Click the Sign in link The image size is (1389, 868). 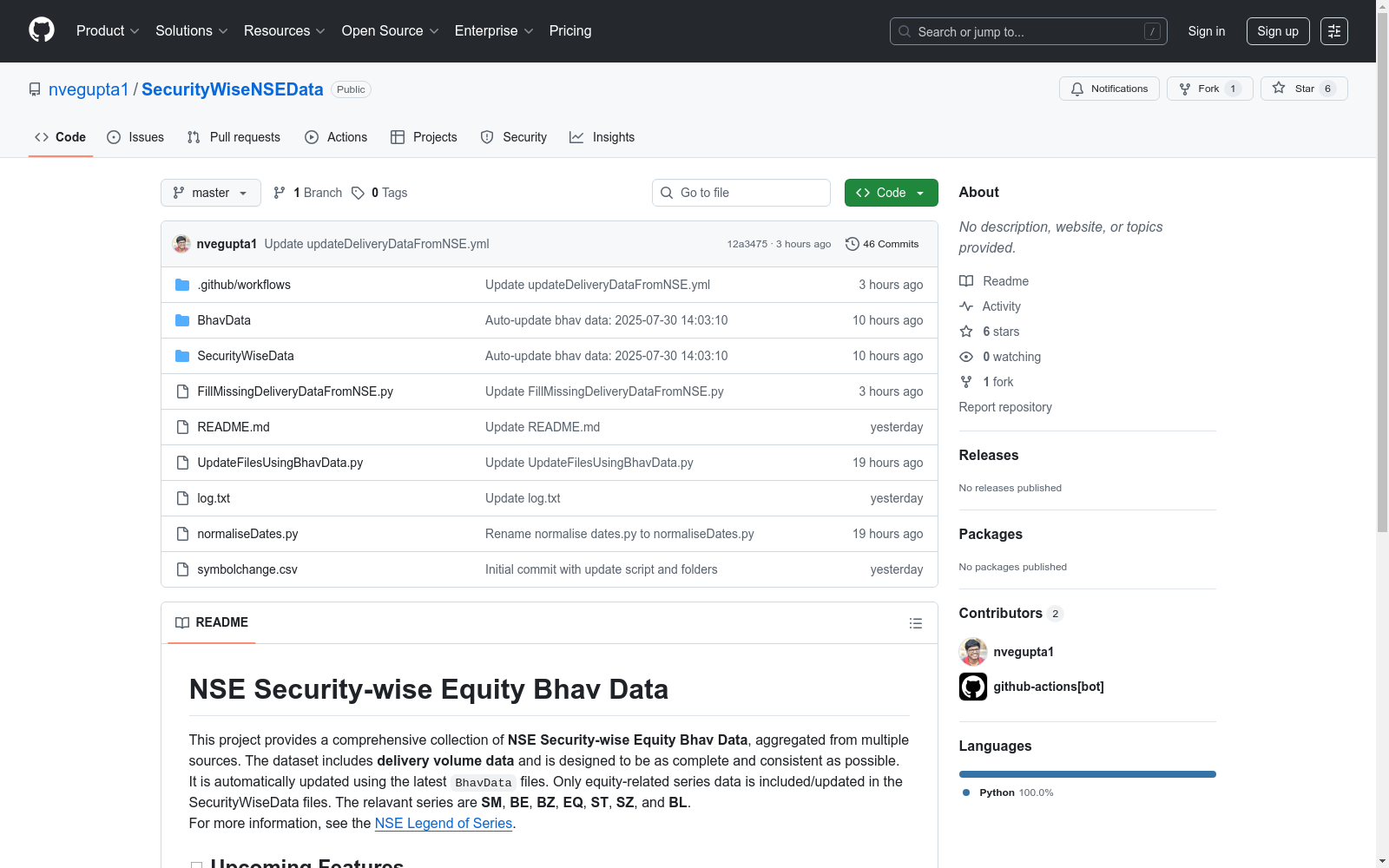1207,31
